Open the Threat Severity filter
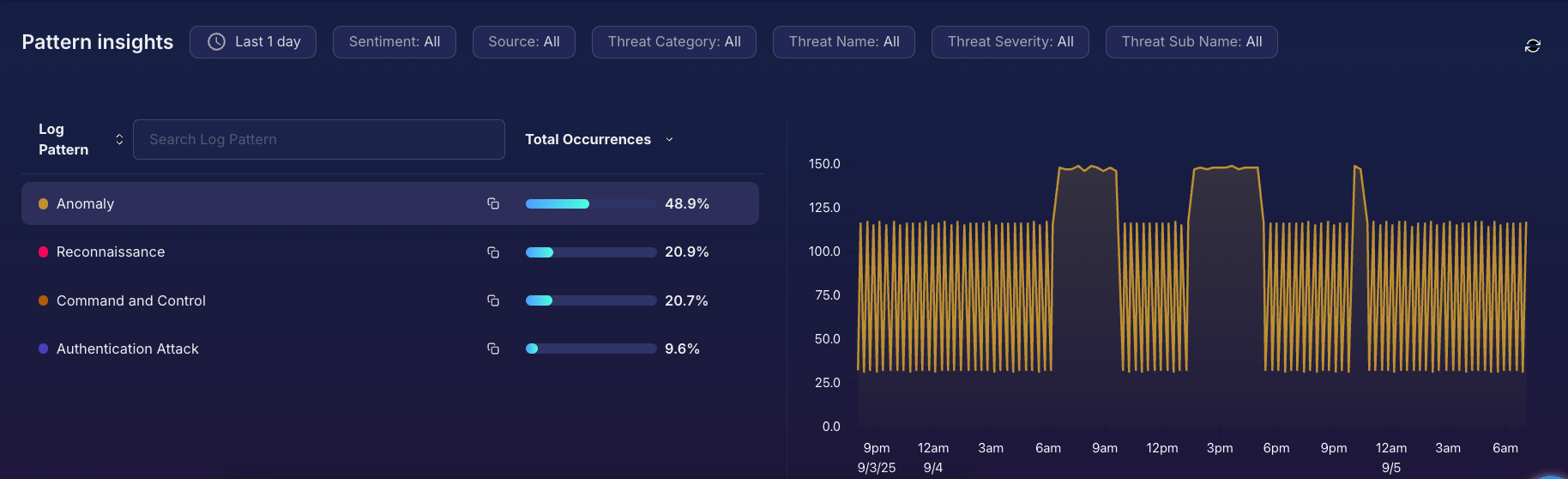 pos(1010,42)
